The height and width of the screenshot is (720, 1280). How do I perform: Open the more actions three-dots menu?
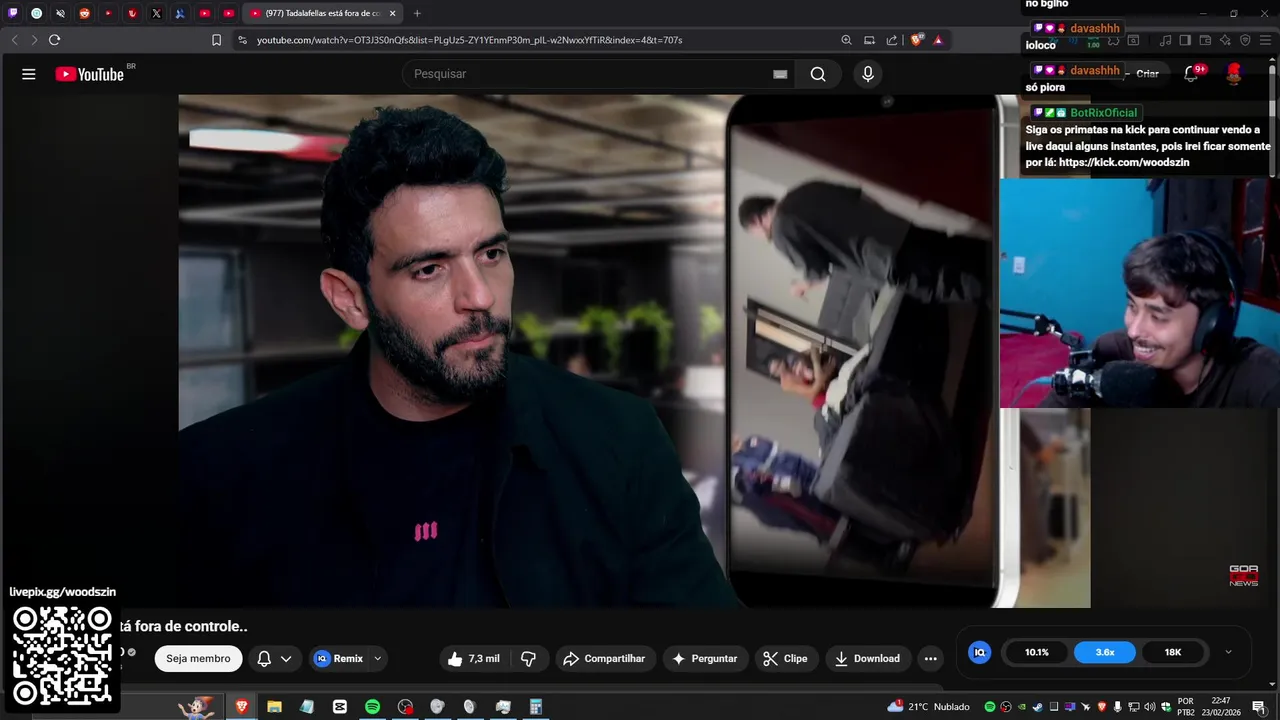coord(931,658)
